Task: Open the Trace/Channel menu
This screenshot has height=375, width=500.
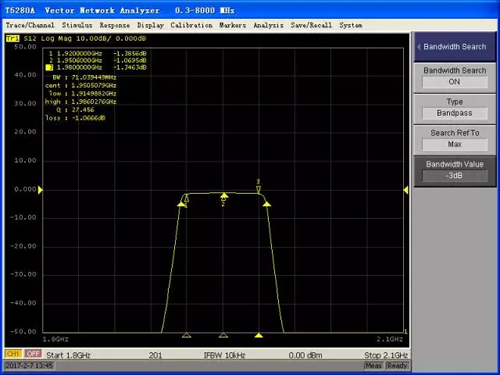Action: (30, 25)
